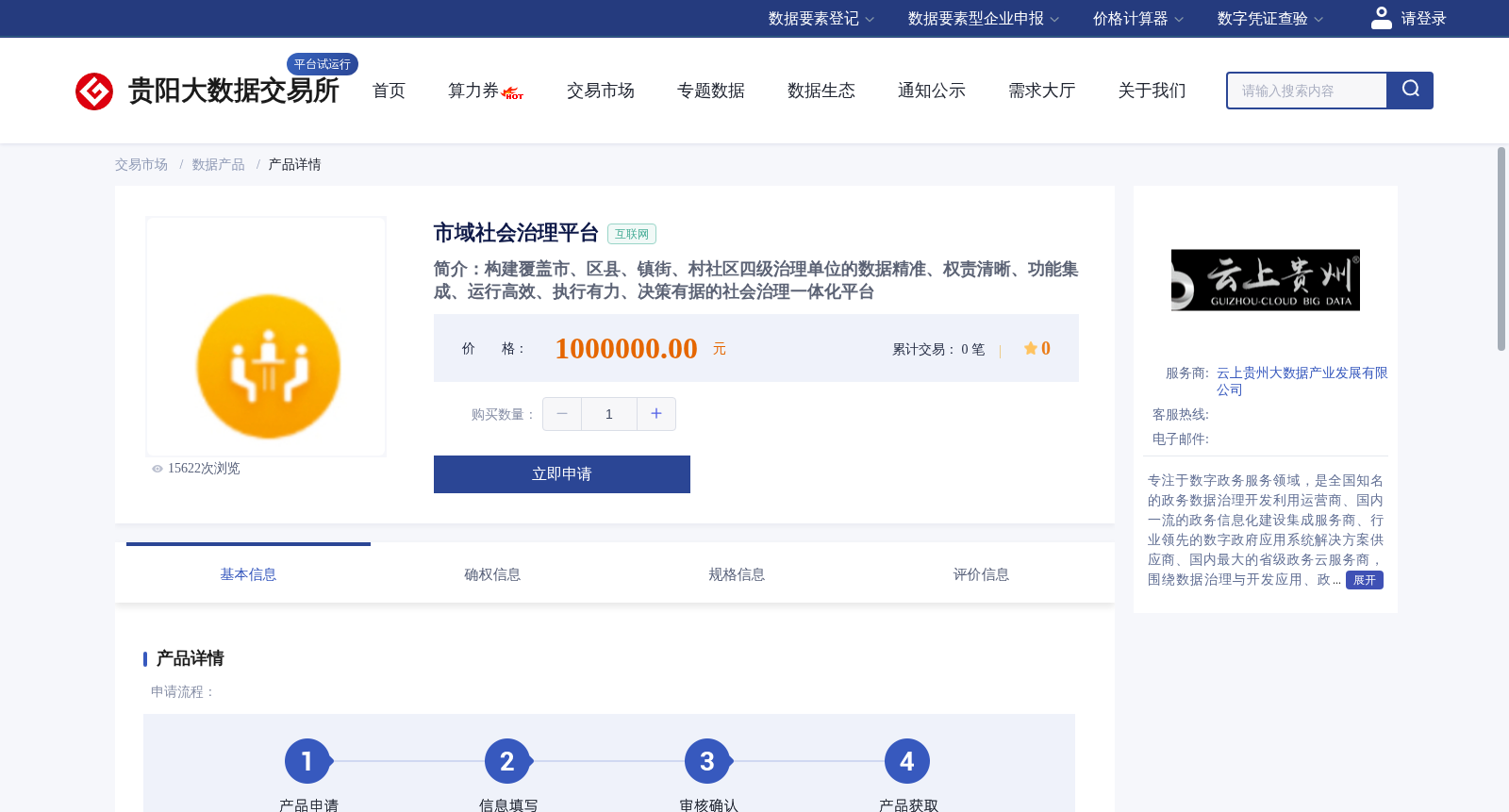The width and height of the screenshot is (1509, 812).
Task: Expand the 数据要素登记 dropdown
Action: pos(821,19)
